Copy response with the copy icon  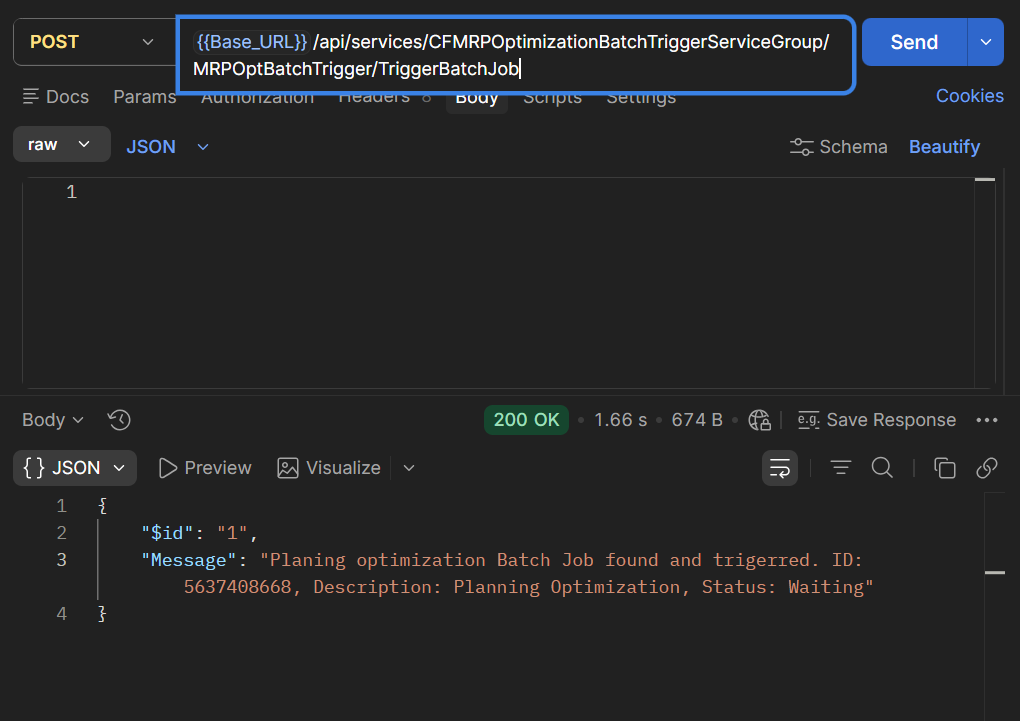945,468
